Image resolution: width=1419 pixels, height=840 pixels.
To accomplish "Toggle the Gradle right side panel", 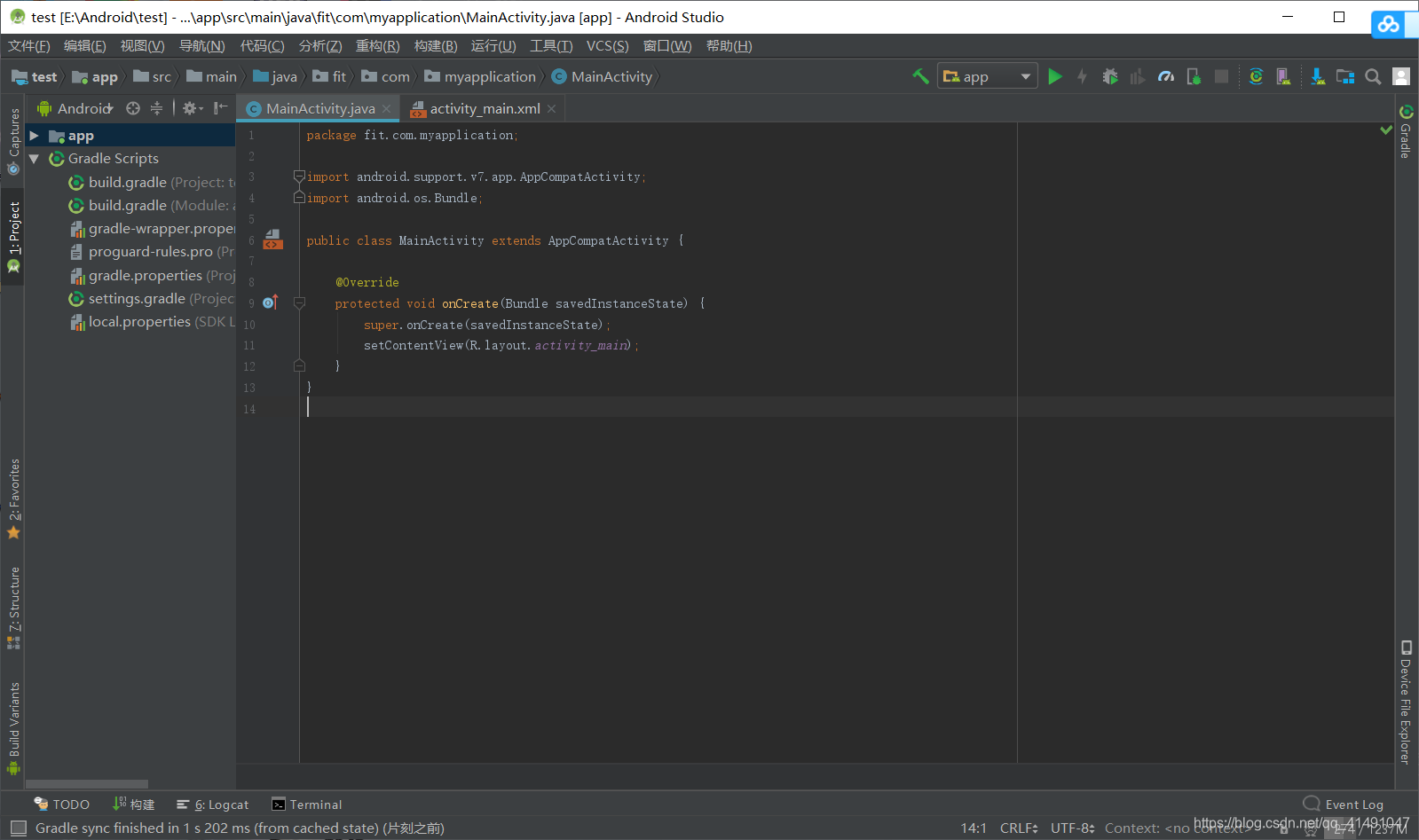I will pyautogui.click(x=1406, y=131).
